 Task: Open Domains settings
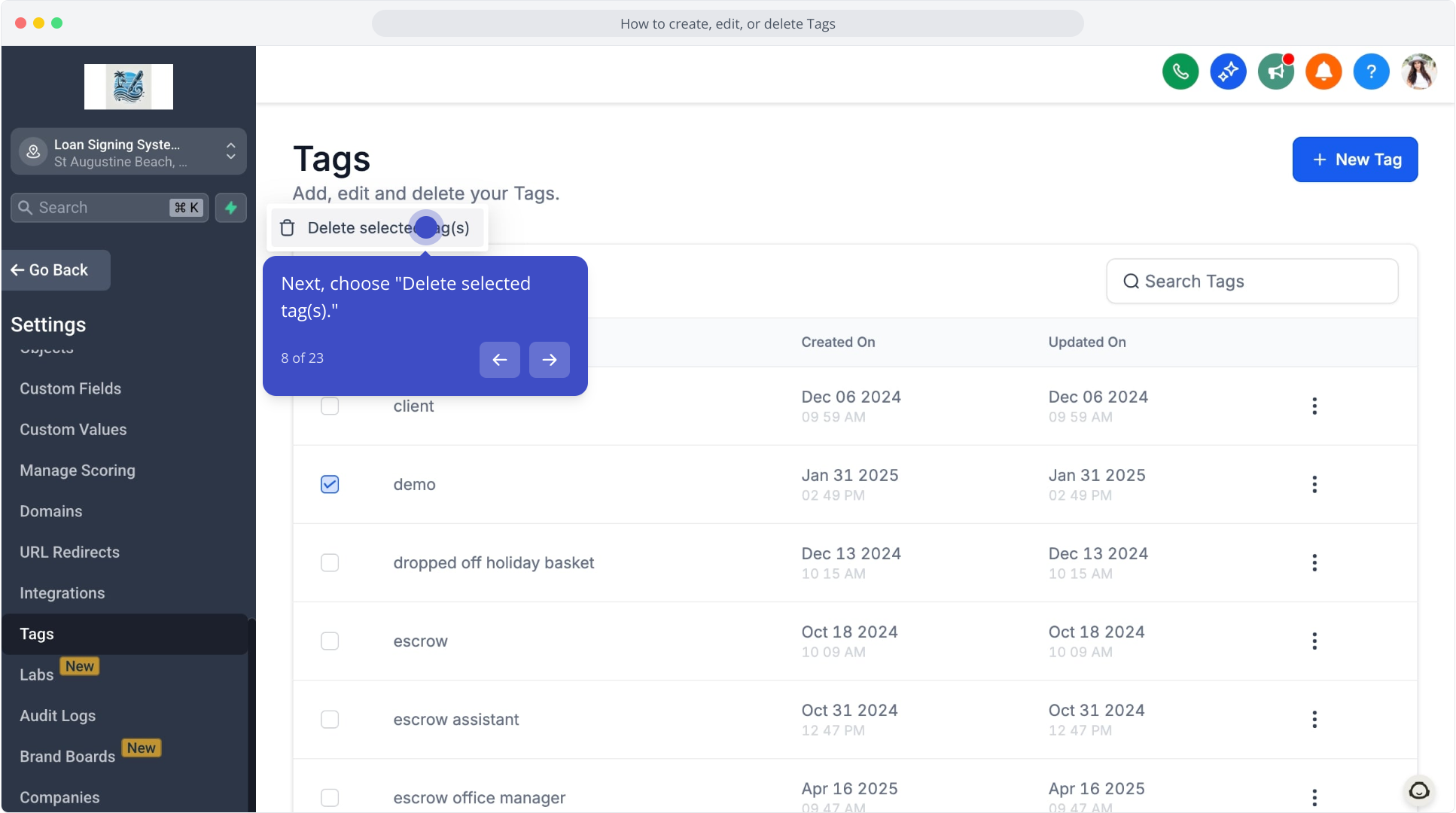tap(51, 511)
